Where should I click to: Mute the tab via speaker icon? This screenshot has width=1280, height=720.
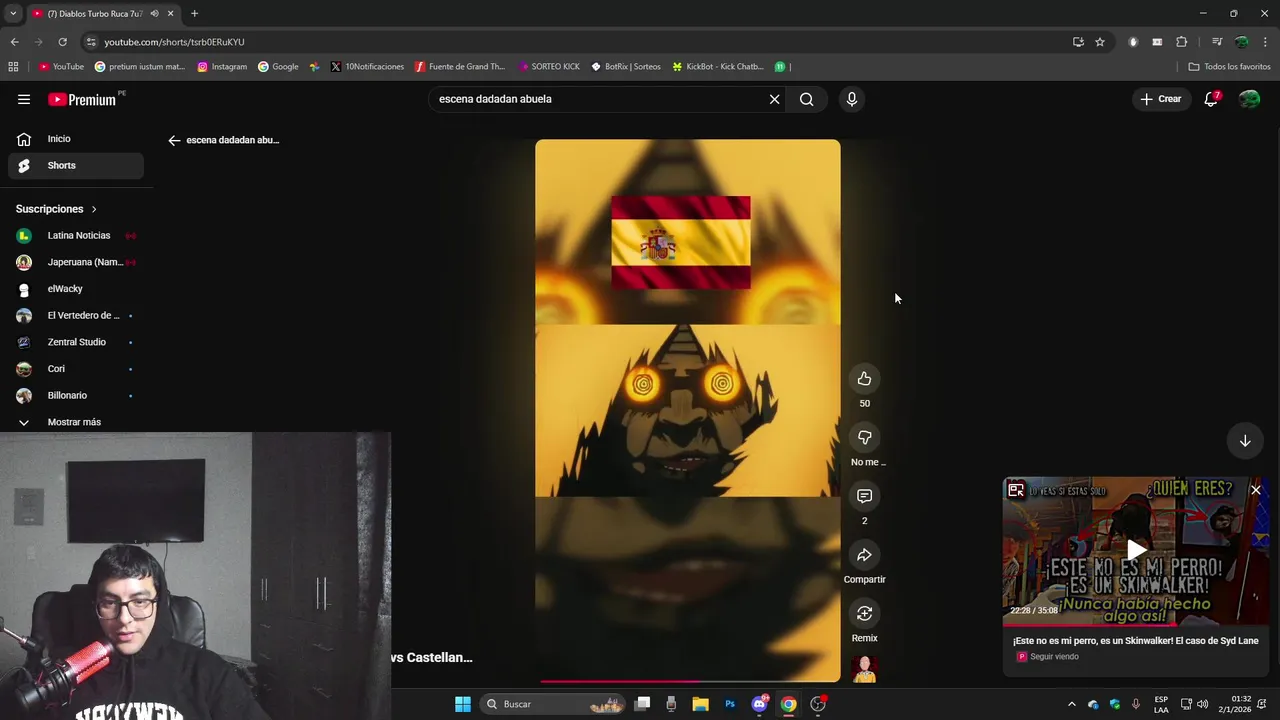154,14
